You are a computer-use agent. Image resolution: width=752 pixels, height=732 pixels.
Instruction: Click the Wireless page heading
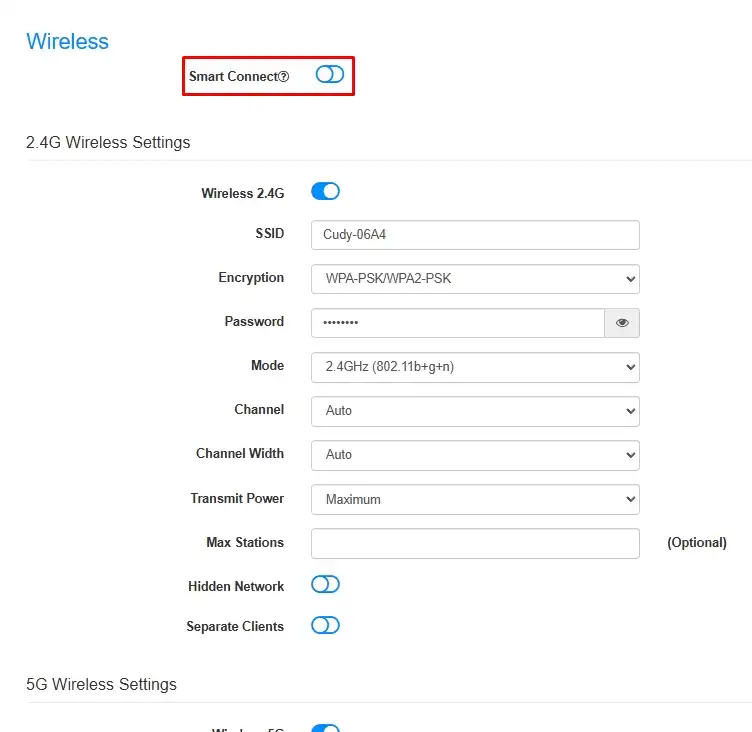(68, 41)
